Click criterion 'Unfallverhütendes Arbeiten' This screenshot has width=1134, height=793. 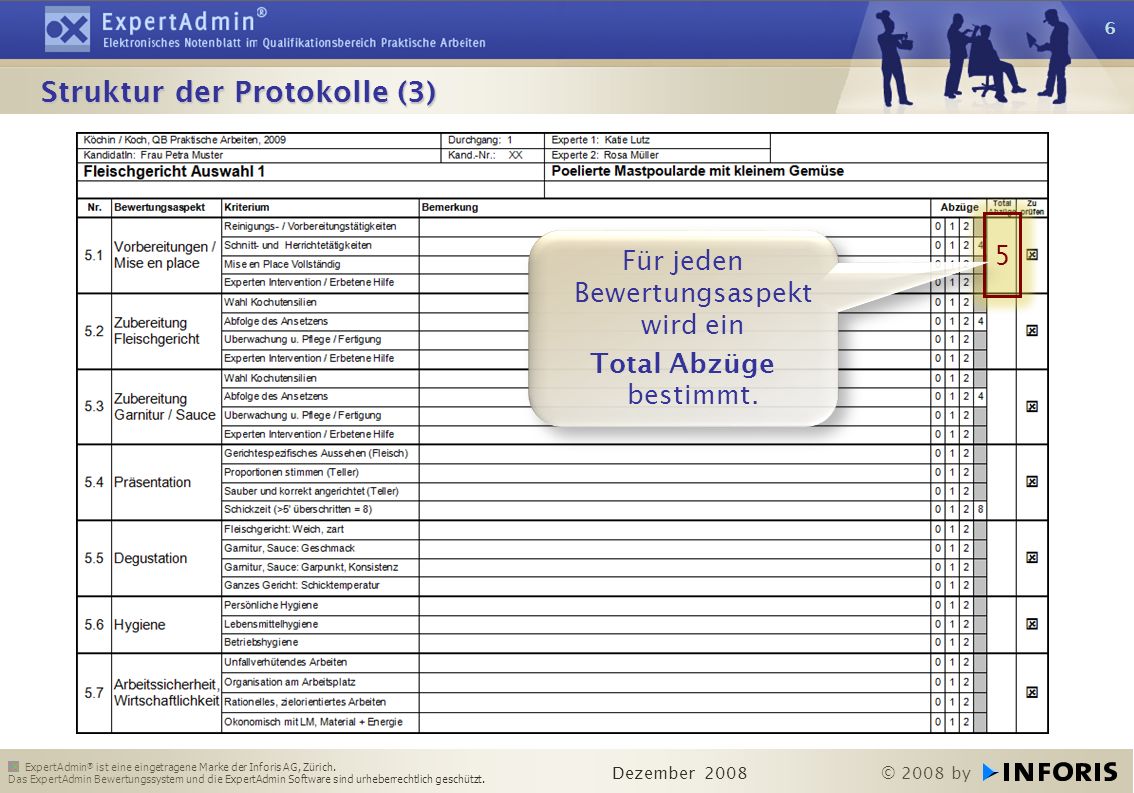[286, 662]
